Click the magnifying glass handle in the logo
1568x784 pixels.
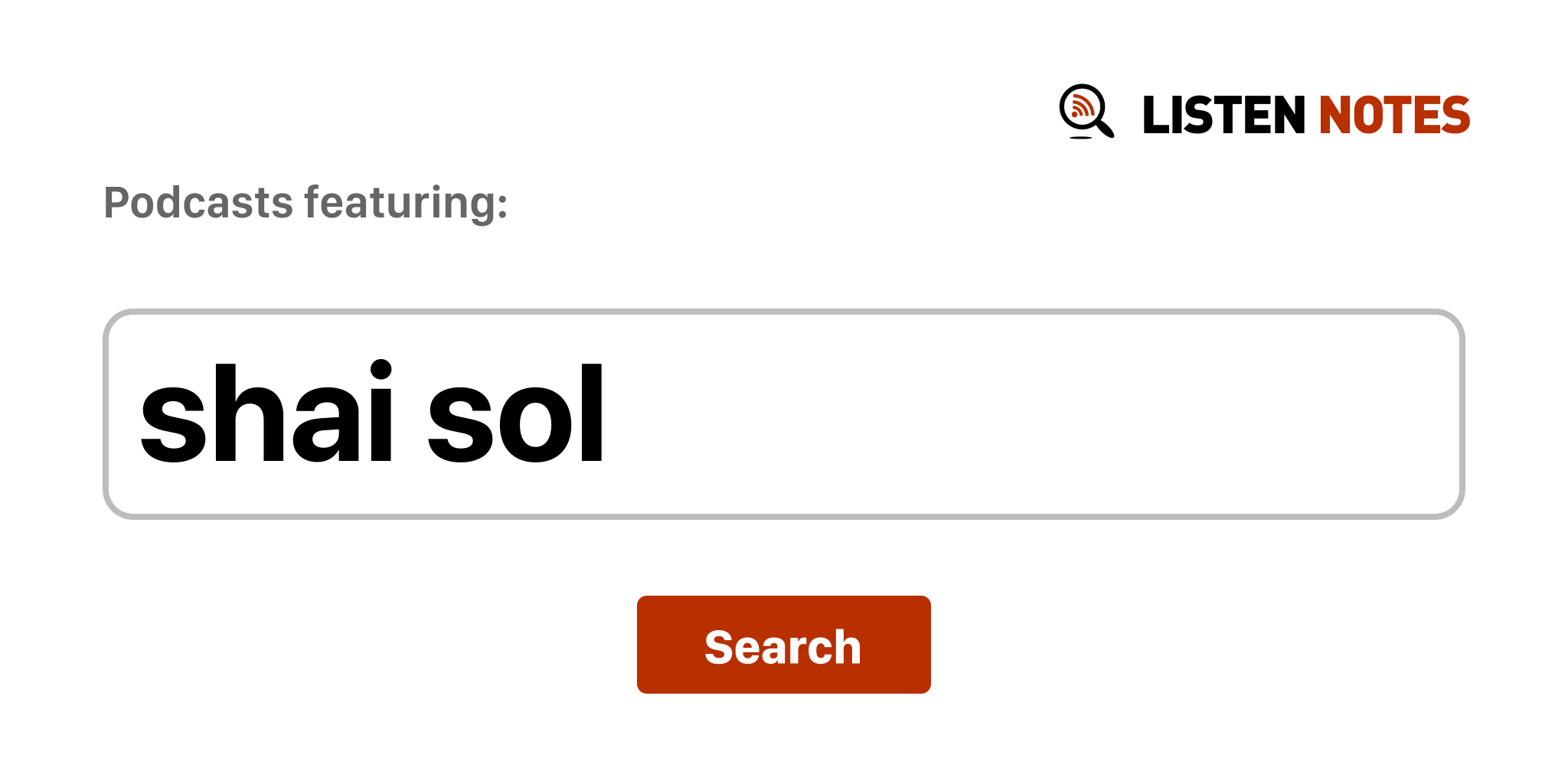coord(1106,128)
